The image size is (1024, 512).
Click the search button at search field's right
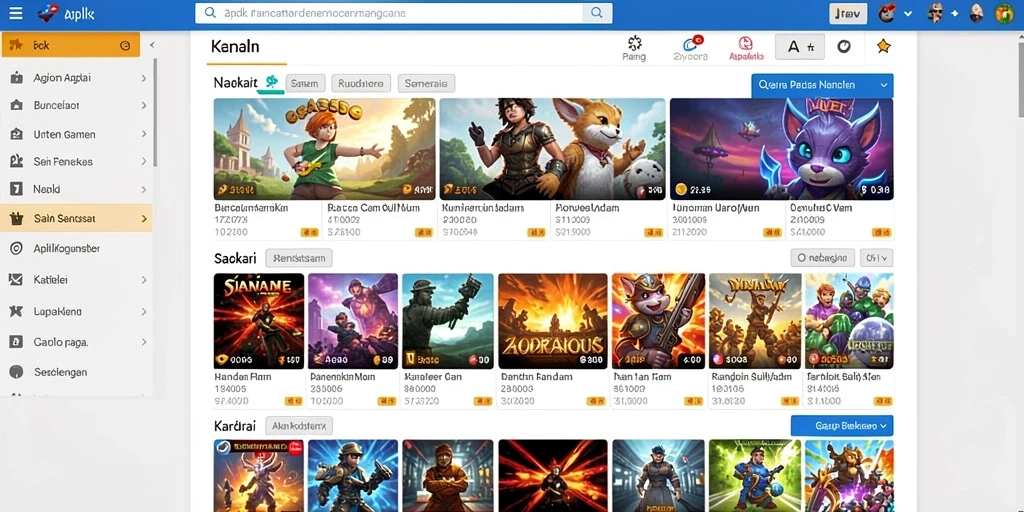pyautogui.click(x=597, y=12)
